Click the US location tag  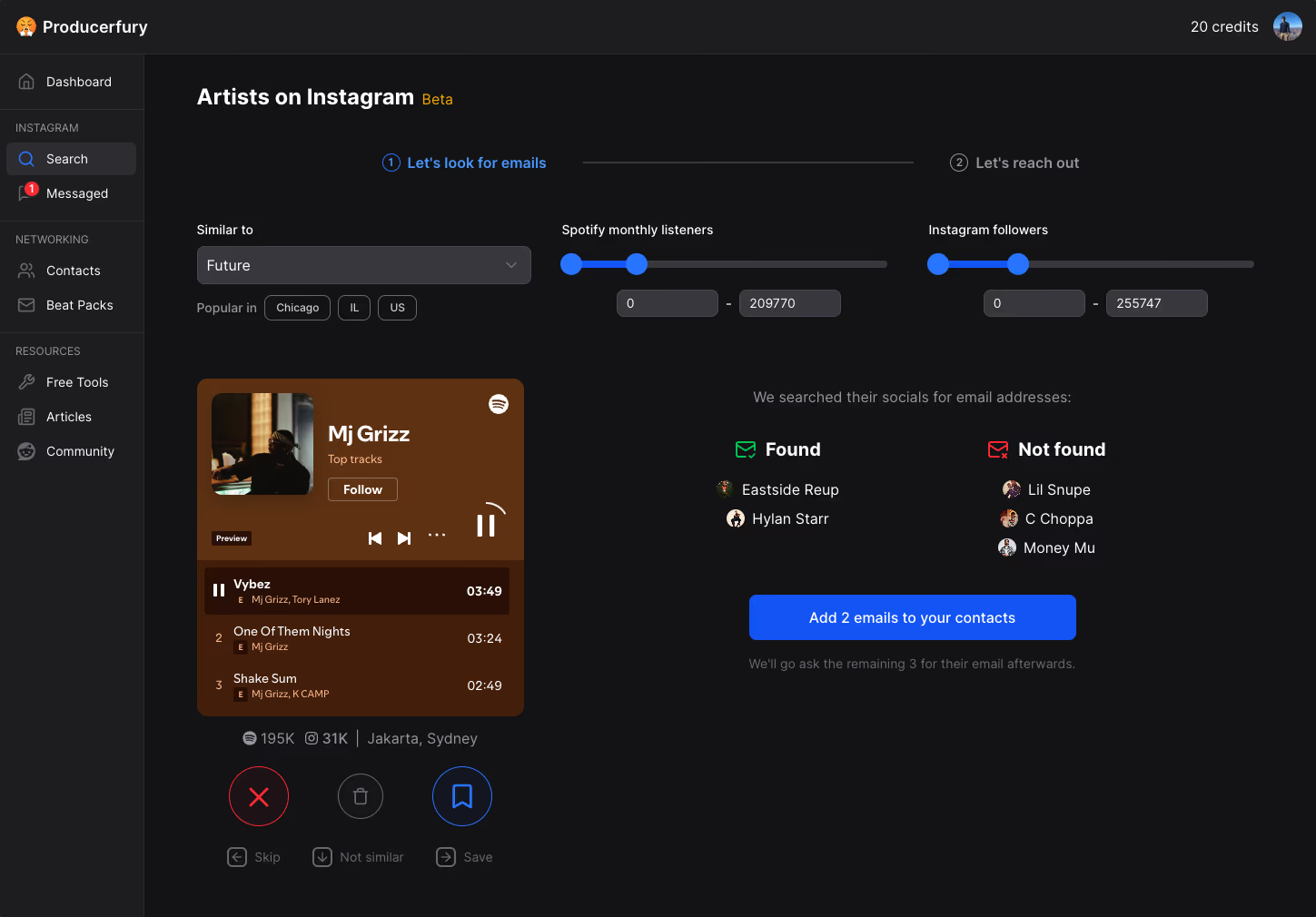point(398,308)
